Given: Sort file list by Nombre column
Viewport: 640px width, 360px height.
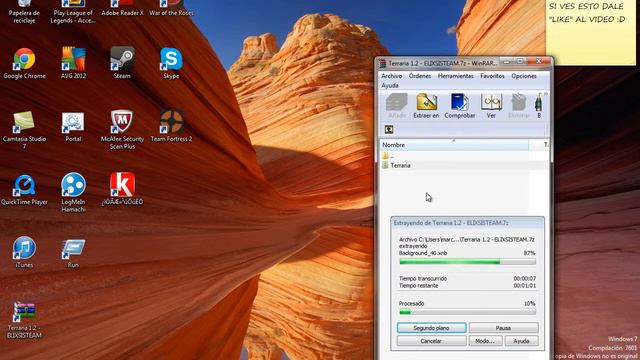Looking at the screenshot, I should tap(454, 145).
